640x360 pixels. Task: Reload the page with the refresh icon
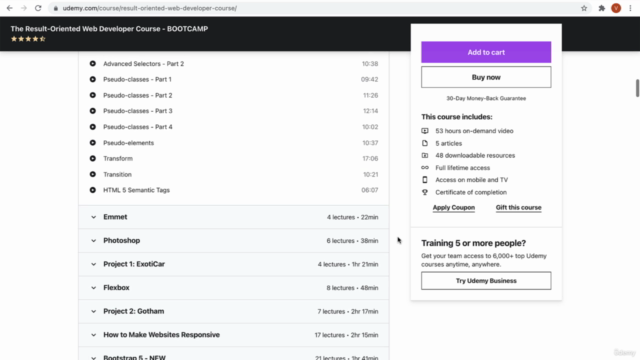[38, 8]
